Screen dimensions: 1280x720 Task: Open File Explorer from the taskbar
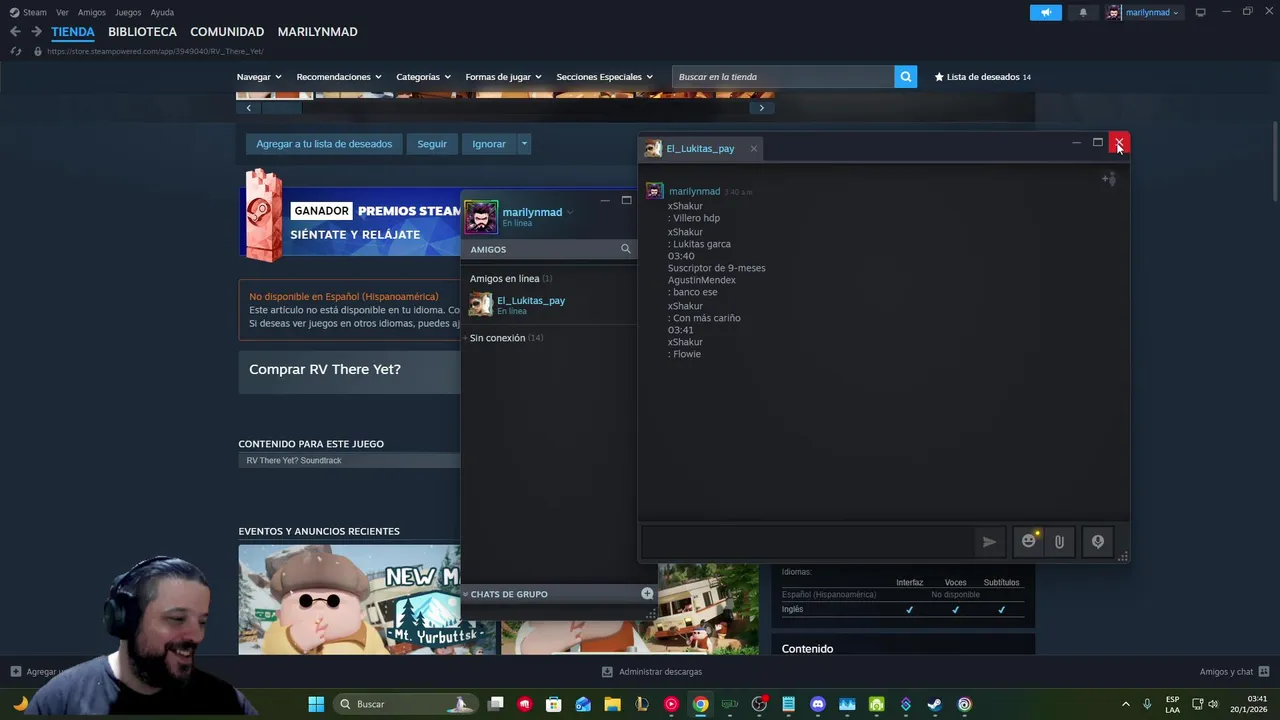coord(612,704)
